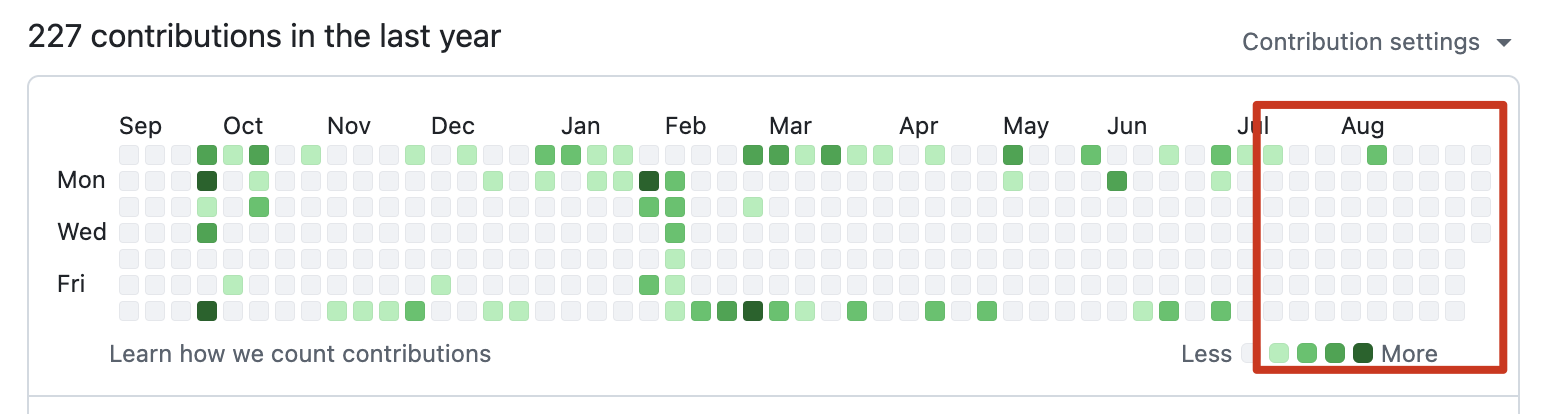Open the Contribution settings dropdown
This screenshot has width=1542, height=414.
pos(1377,42)
